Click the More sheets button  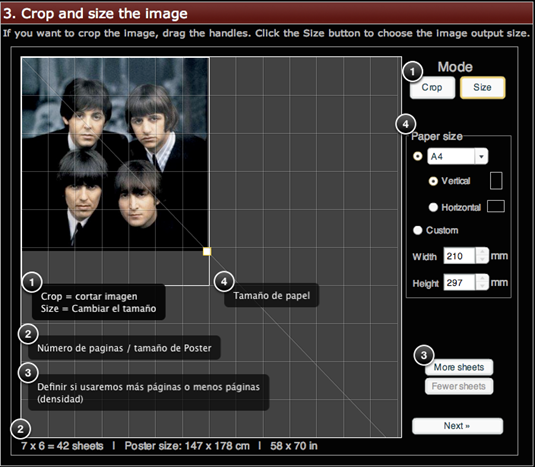pos(459,367)
